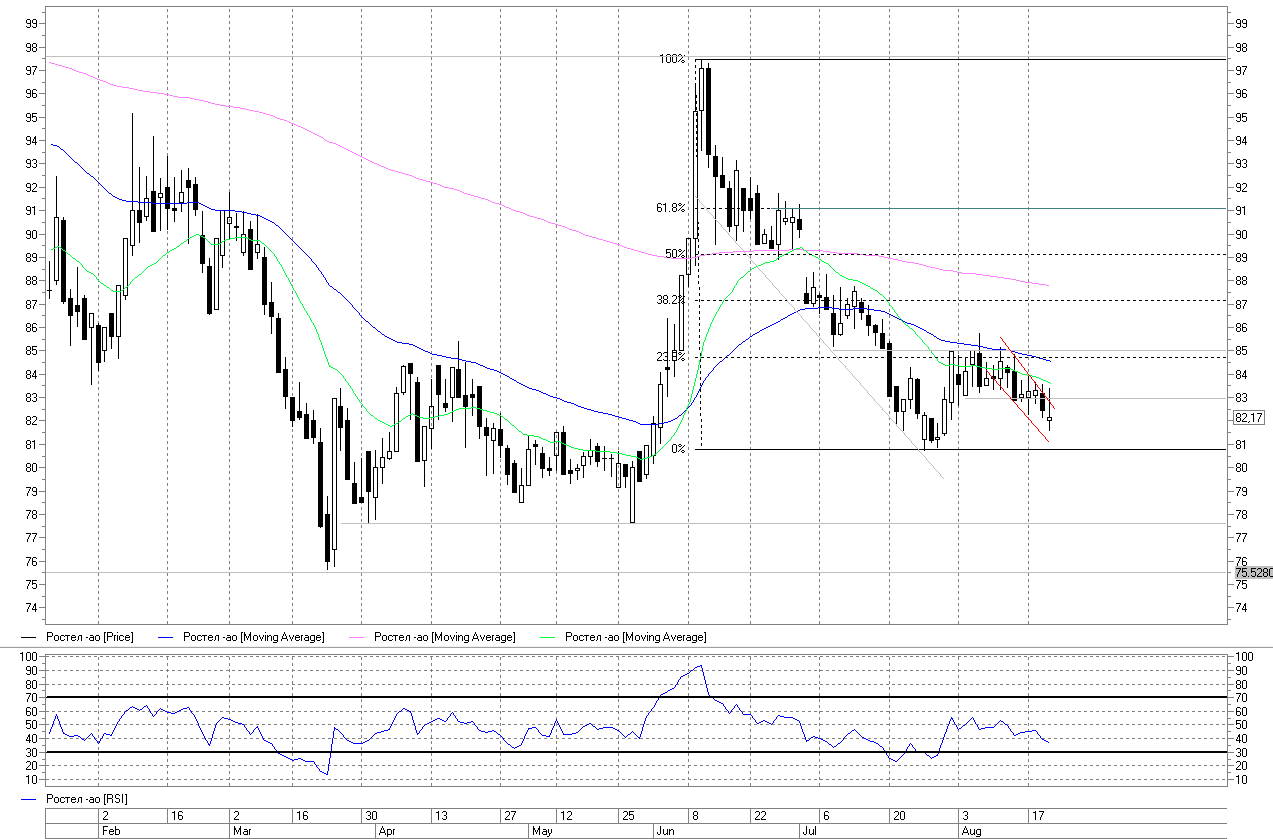Click the date label 17 in August

[1037, 816]
